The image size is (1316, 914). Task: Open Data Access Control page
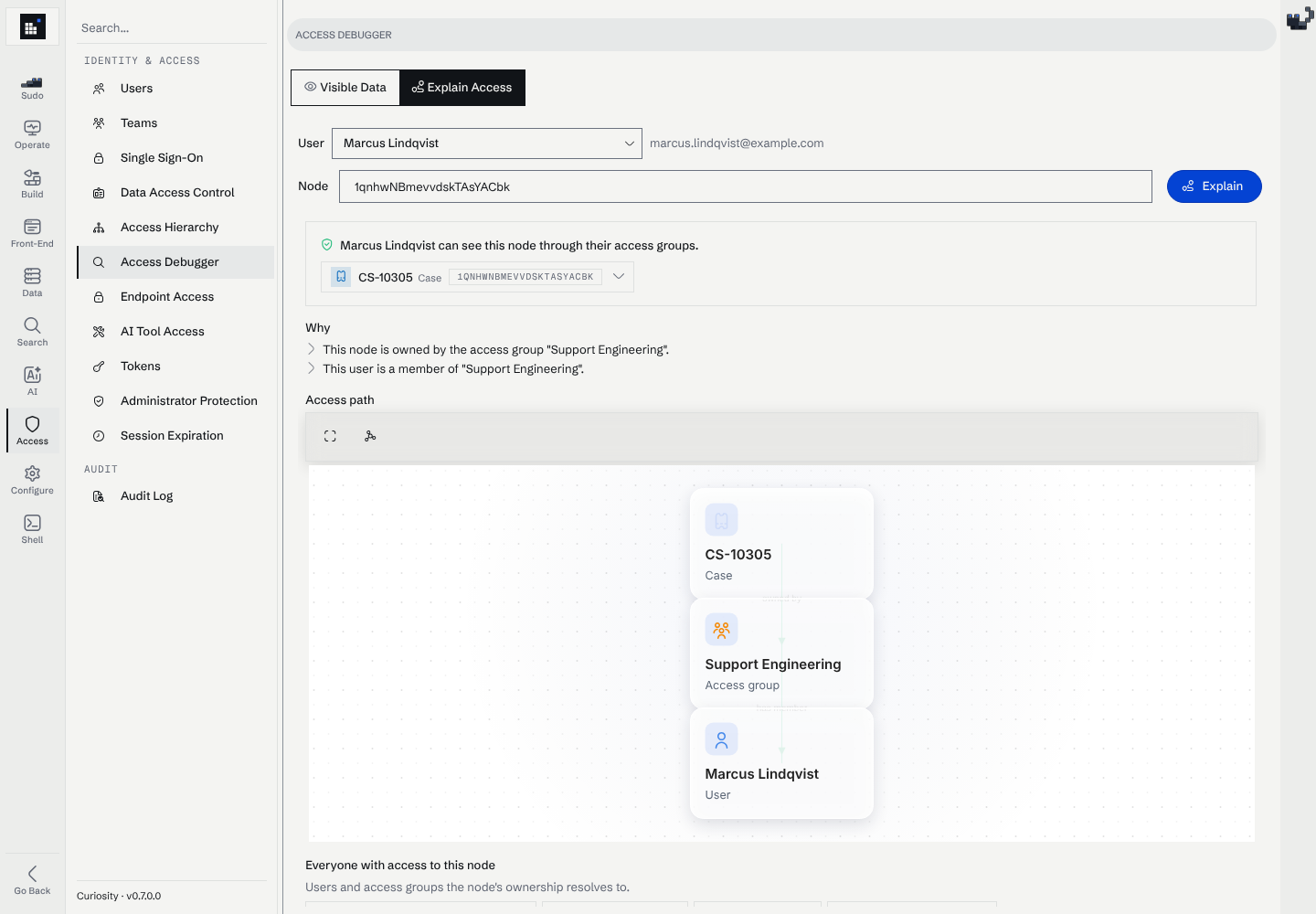175,193
